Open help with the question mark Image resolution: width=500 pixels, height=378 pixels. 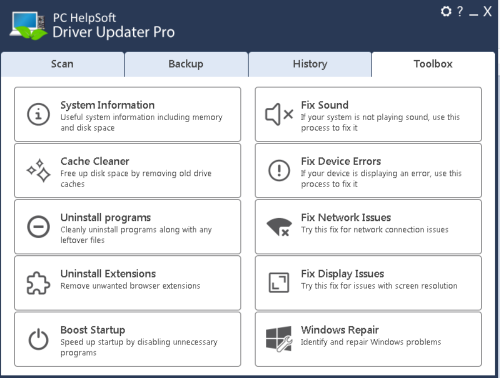[x=460, y=11]
